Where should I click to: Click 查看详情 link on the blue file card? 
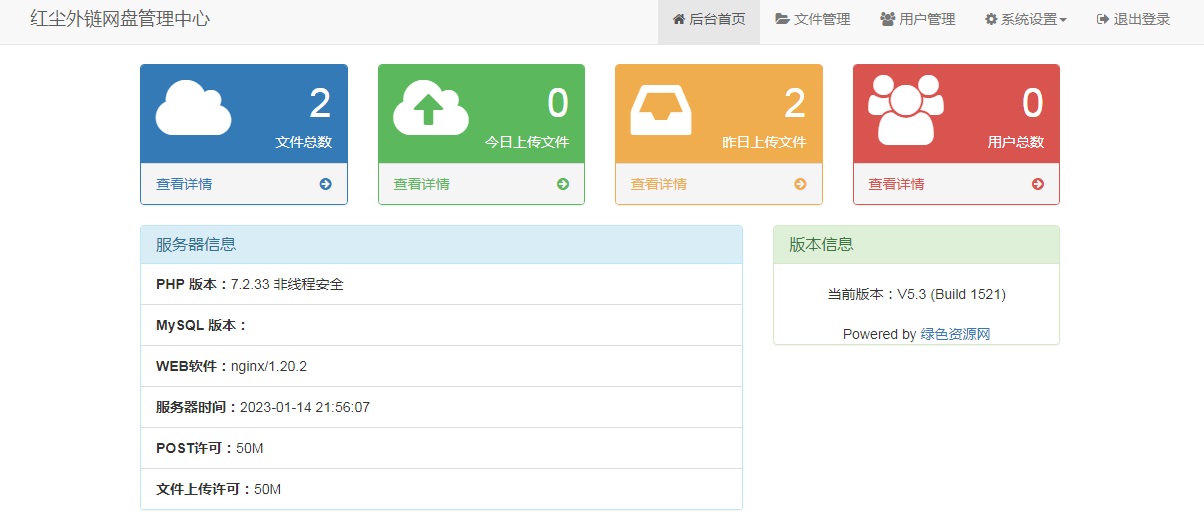point(184,184)
